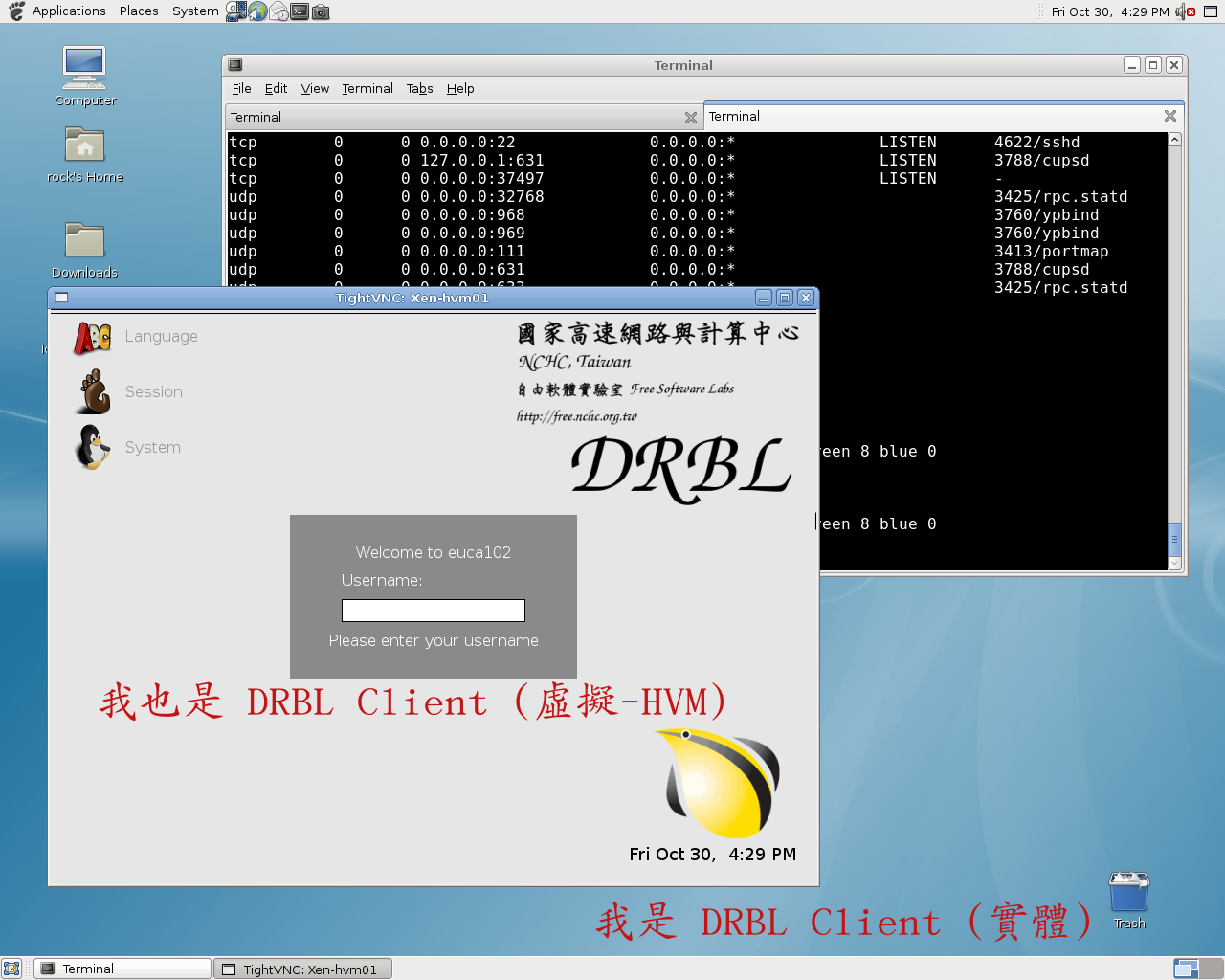
Task: Open the Session chooser foot icon
Action: 93,392
